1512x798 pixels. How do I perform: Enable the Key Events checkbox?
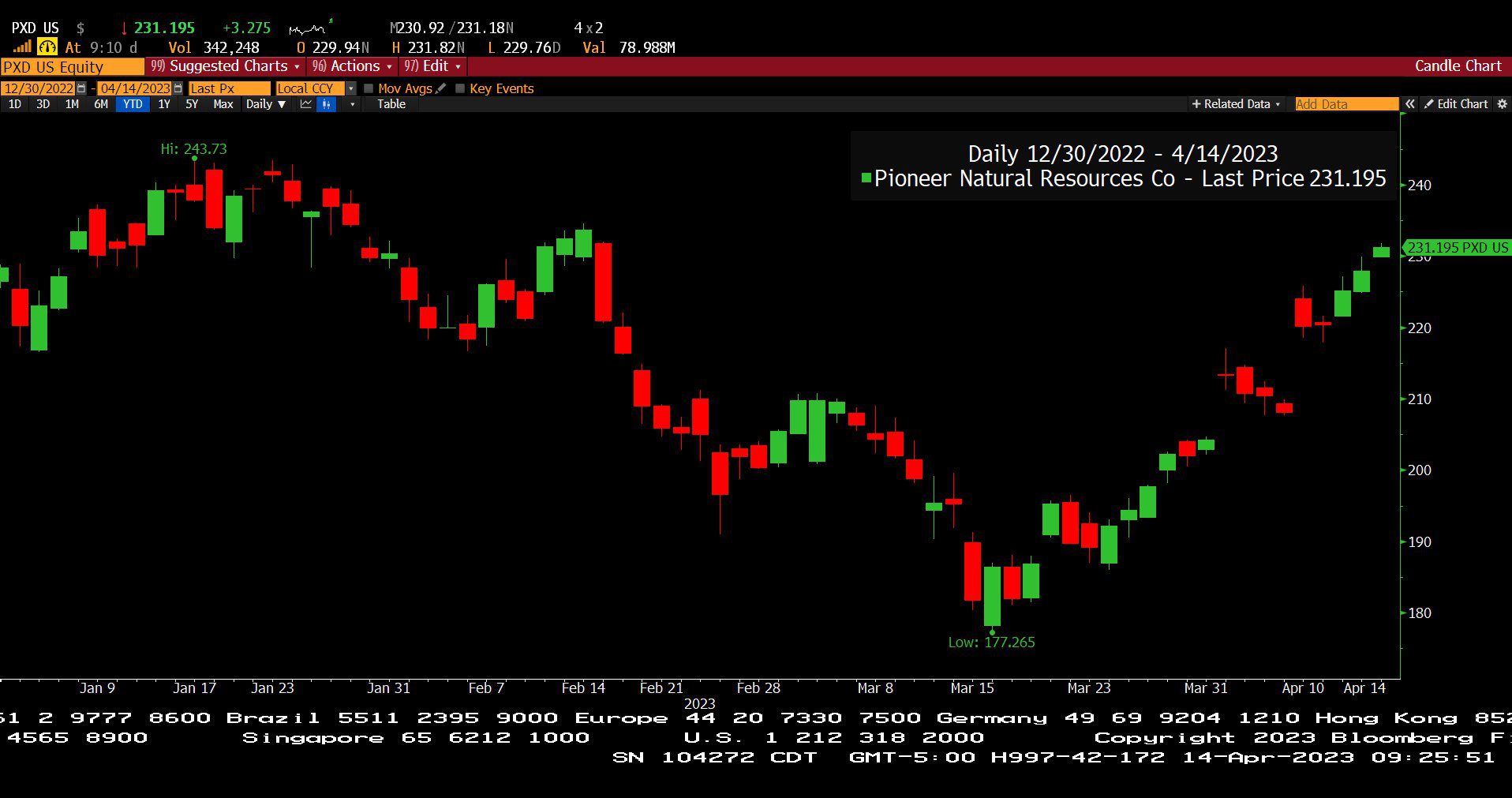(460, 88)
